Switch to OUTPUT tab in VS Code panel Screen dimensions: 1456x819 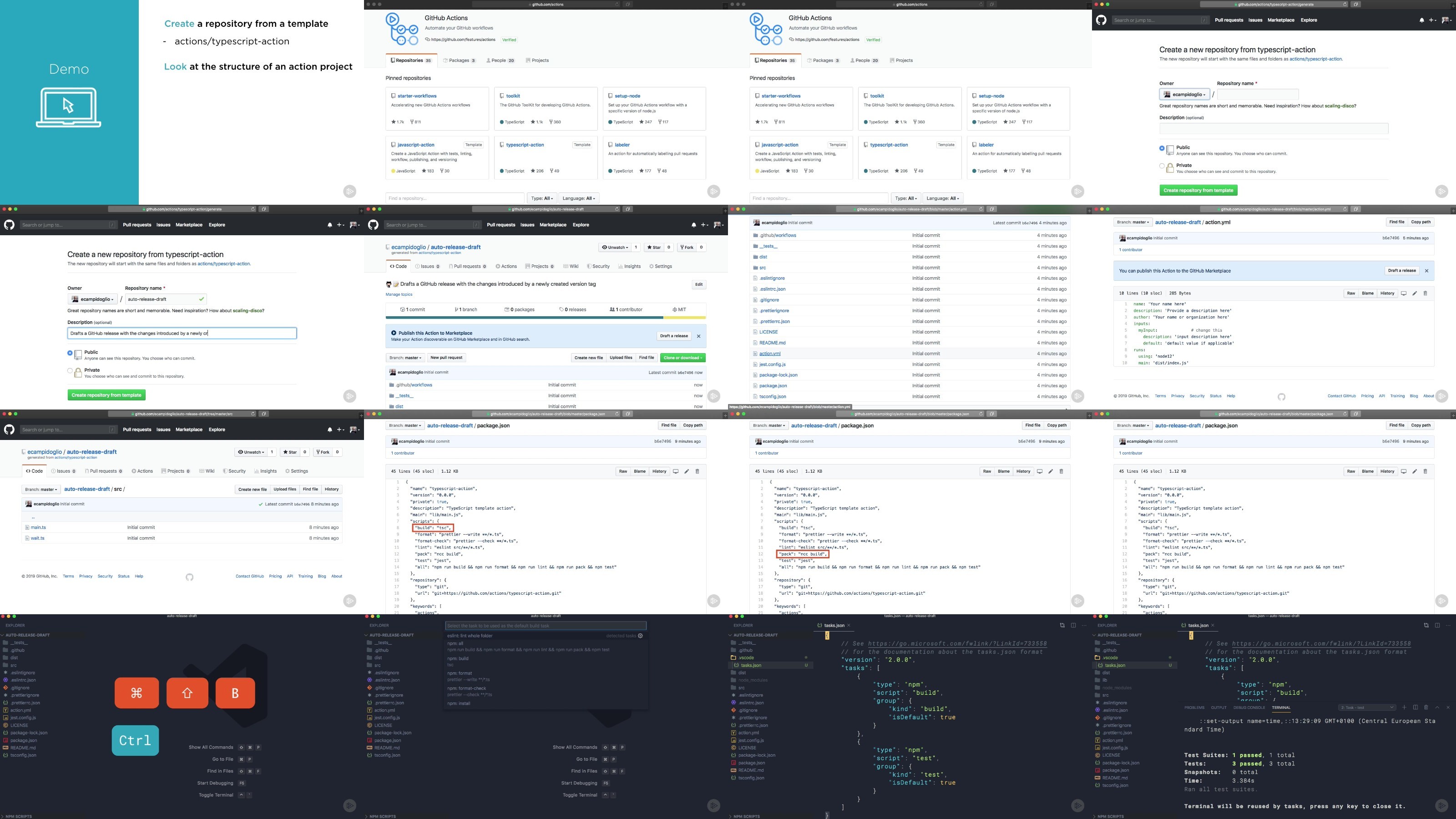1218,708
